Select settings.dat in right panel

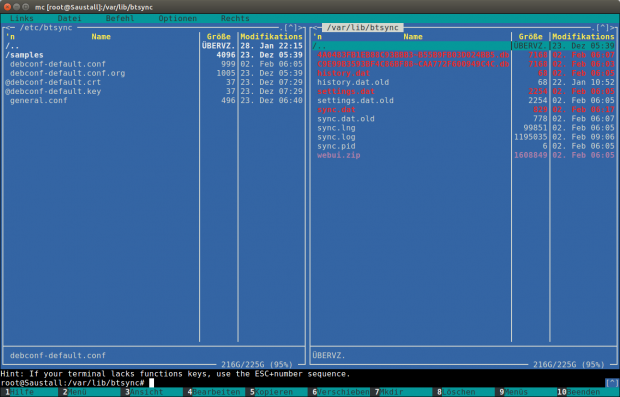(463, 91)
